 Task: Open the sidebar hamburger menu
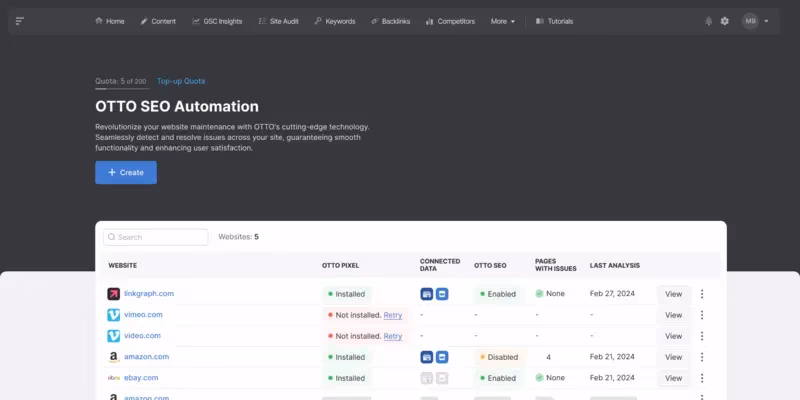point(20,21)
